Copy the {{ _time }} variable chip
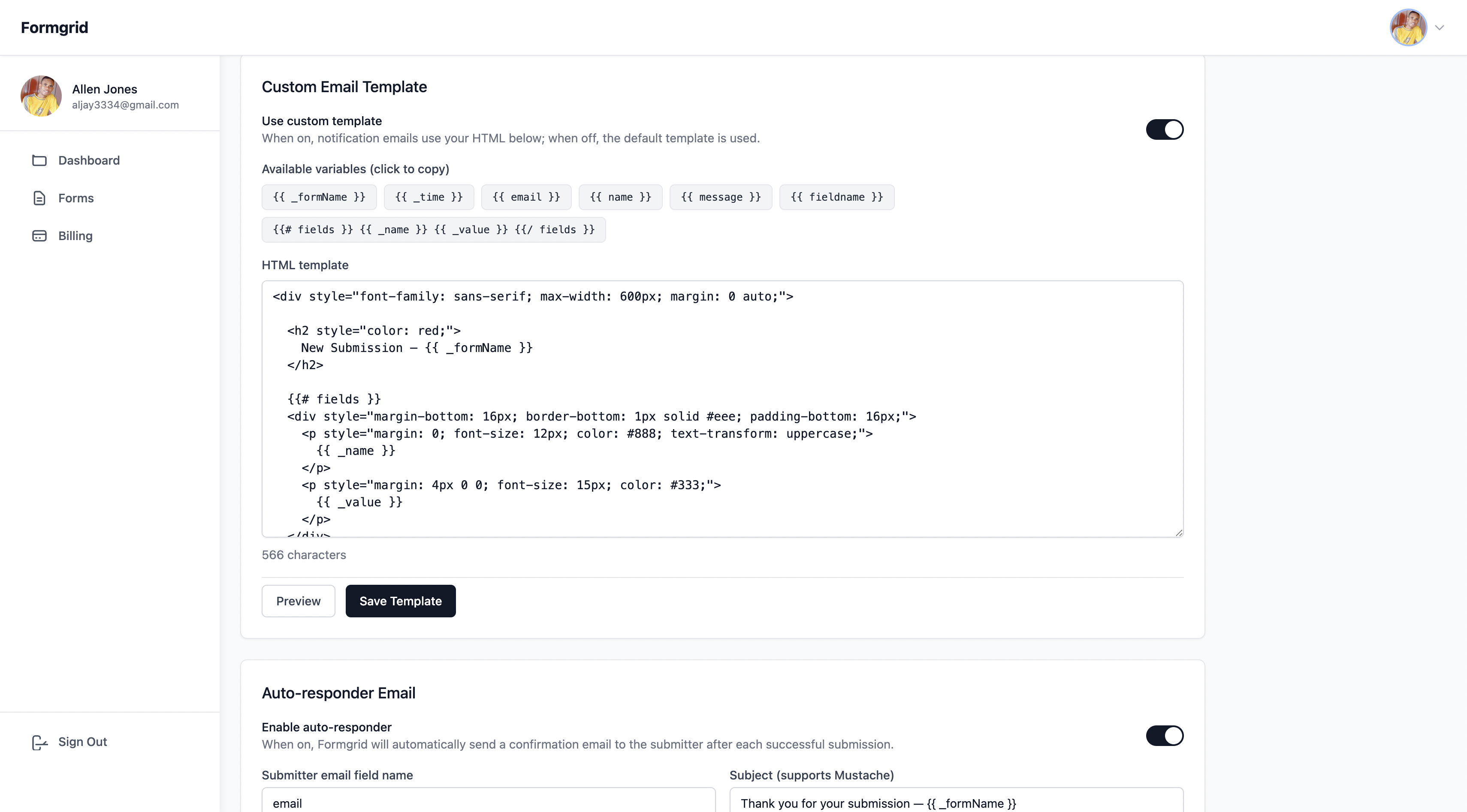Viewport: 1467px width, 812px height. click(429, 197)
